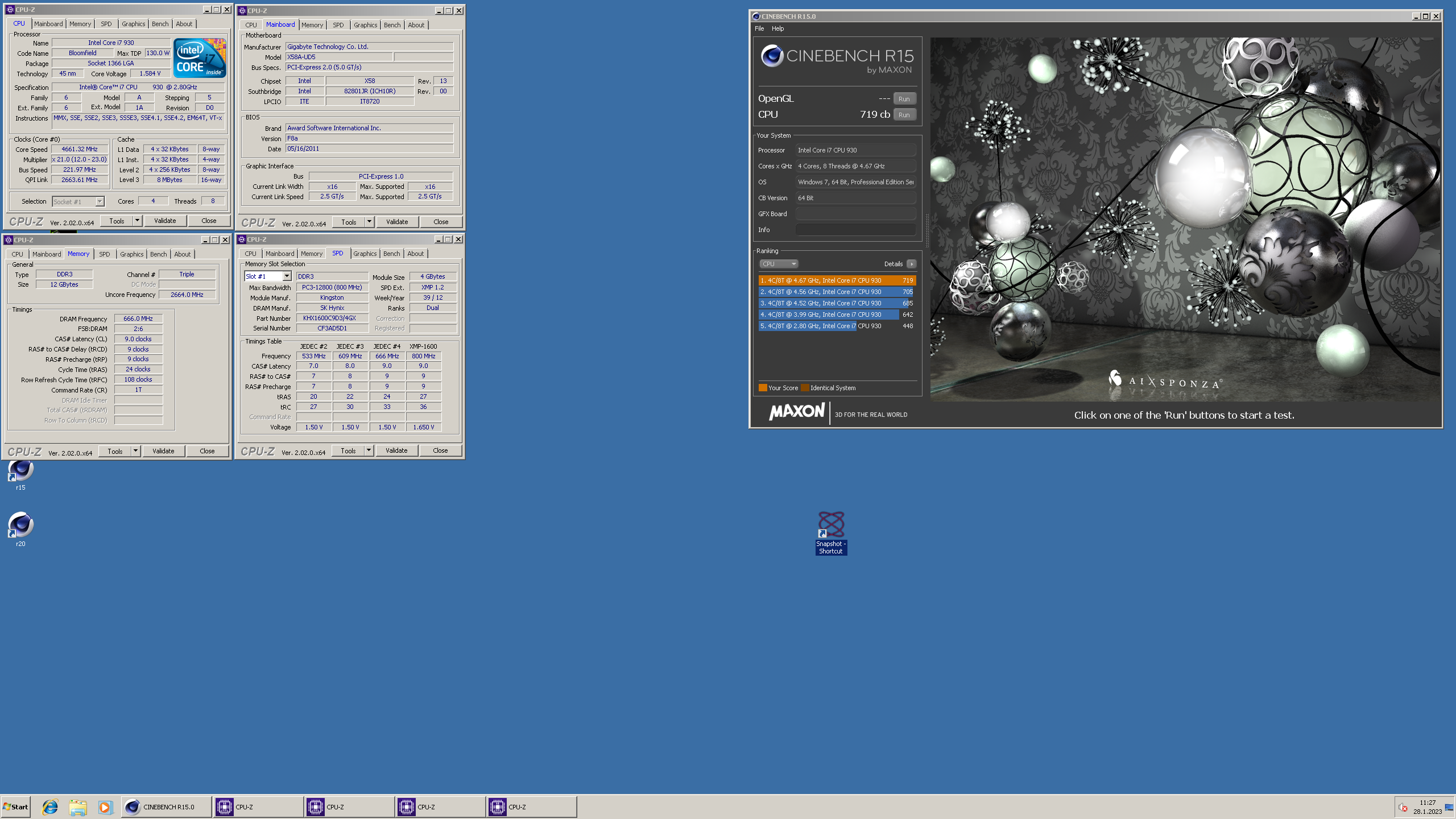Click the volume muted tray icon
Screen dimensions: 1456x819
click(1403, 807)
